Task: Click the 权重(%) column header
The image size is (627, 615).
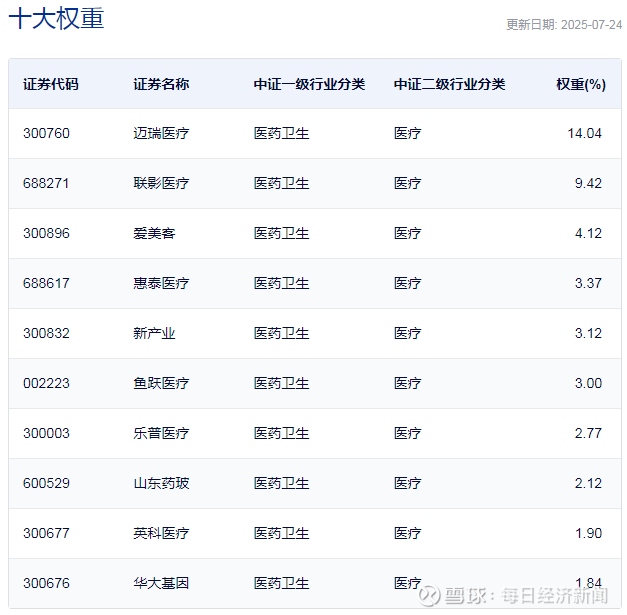Action: pos(581,84)
